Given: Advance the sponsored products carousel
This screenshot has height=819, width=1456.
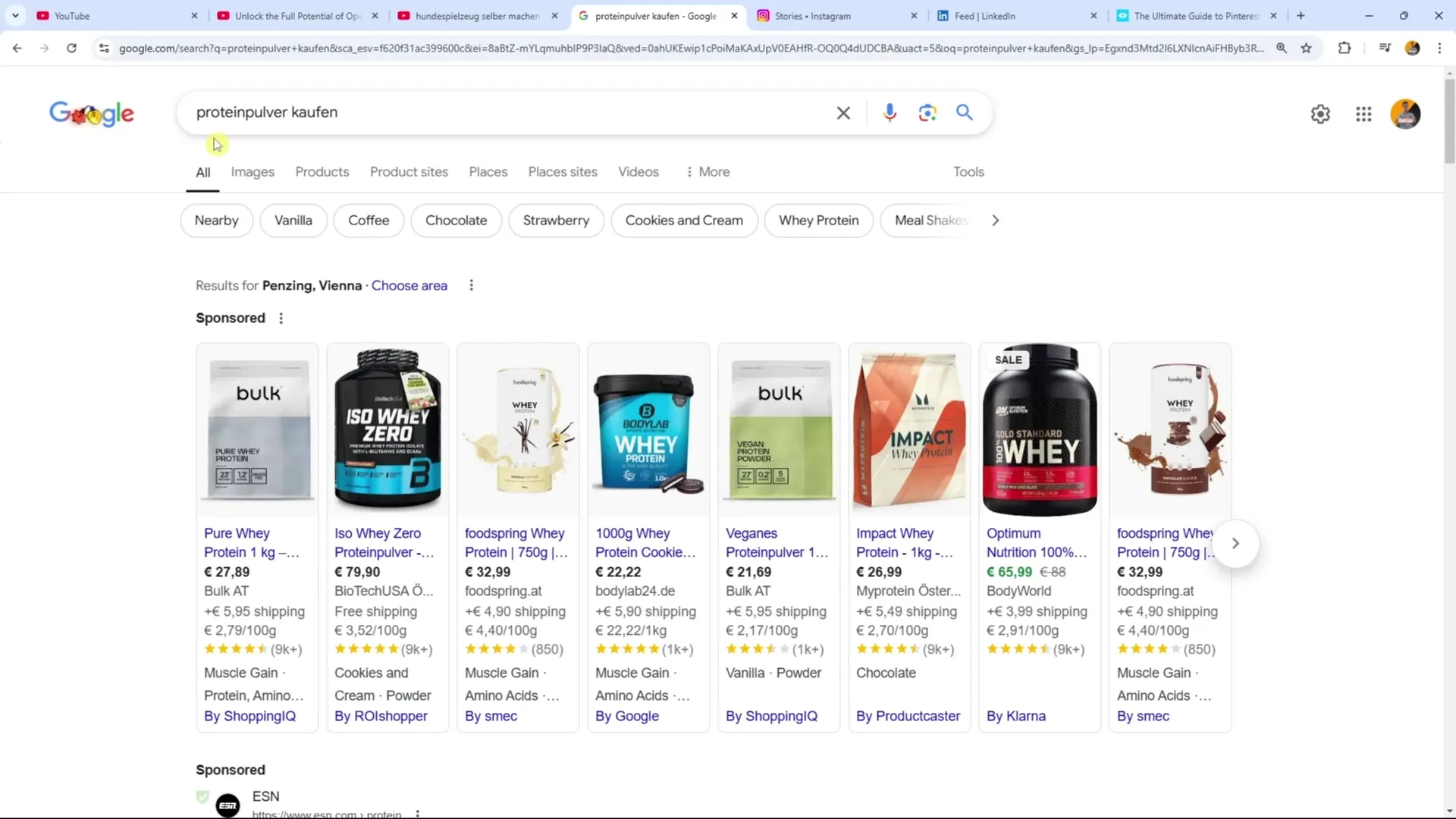Looking at the screenshot, I should 1235,543.
